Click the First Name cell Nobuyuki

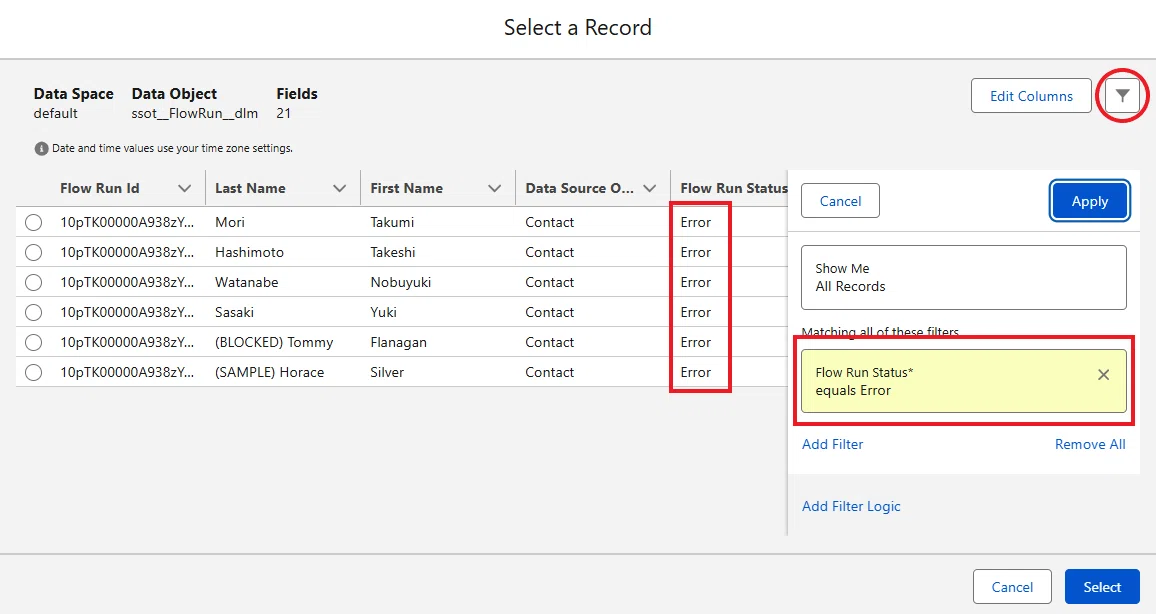400,282
